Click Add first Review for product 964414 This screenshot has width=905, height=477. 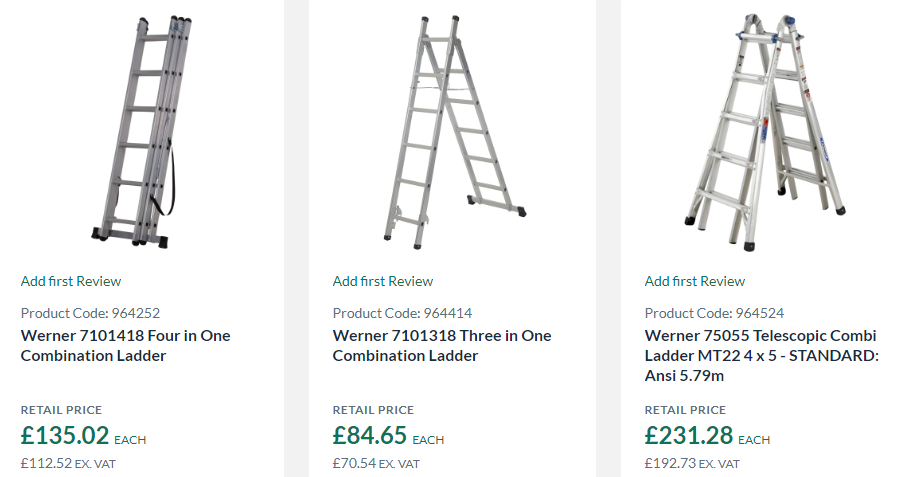point(383,281)
